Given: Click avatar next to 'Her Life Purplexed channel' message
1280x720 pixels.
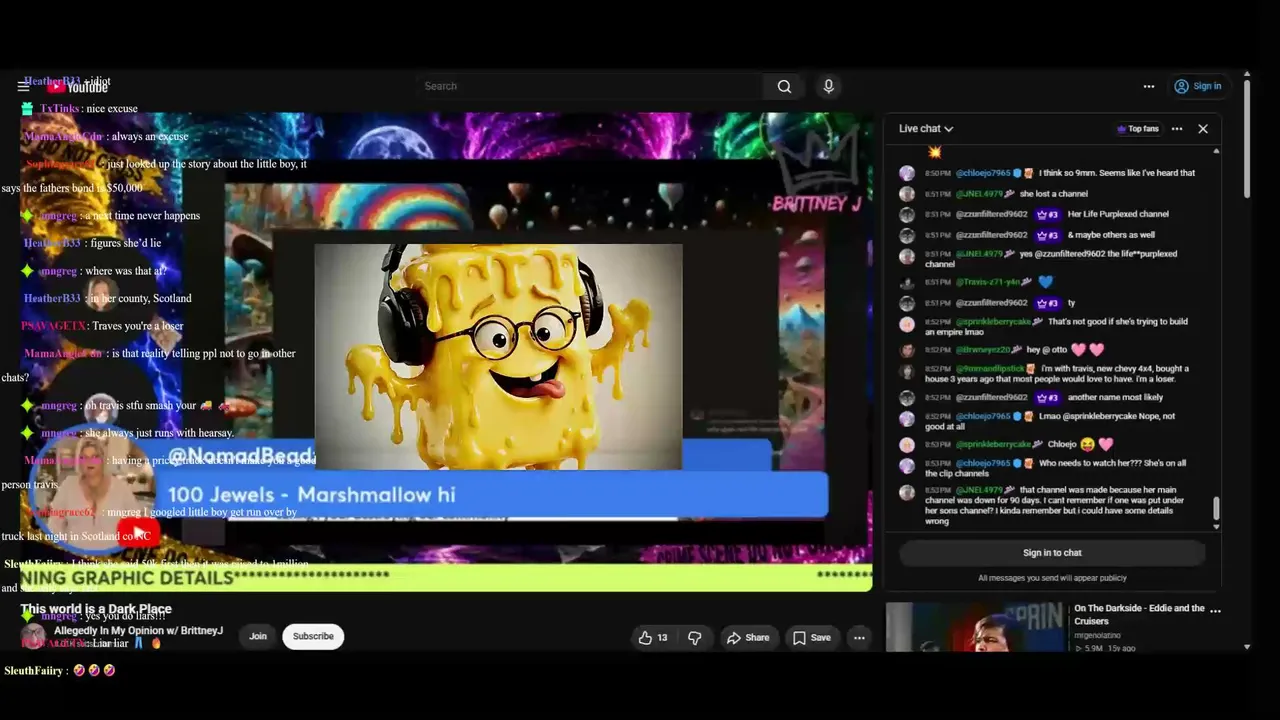Looking at the screenshot, I should click(x=907, y=214).
